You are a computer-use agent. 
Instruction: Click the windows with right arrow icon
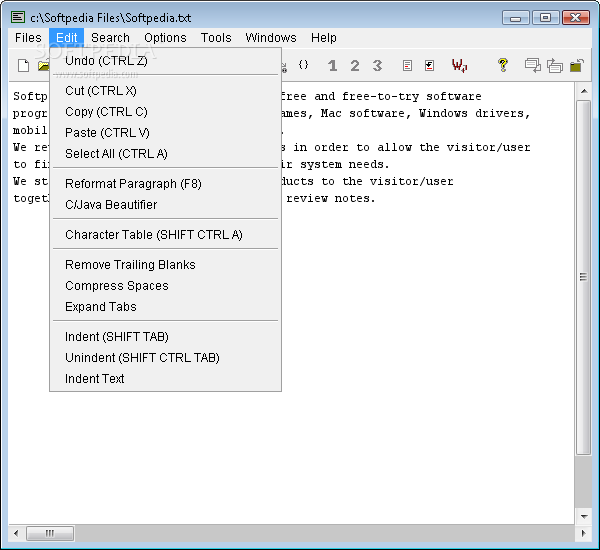pos(554,65)
